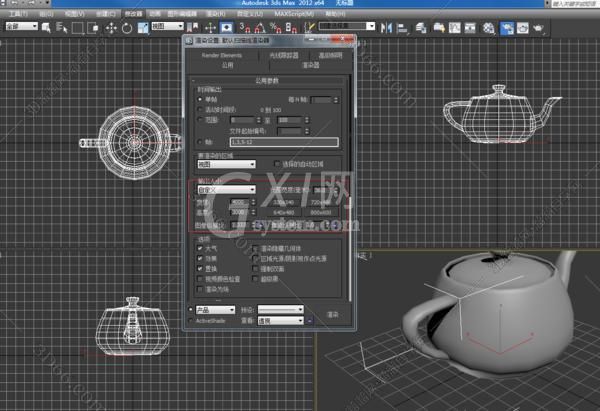Open the Curve Editor
Image resolution: width=600 pixels, height=411 pixels.
tap(455, 28)
